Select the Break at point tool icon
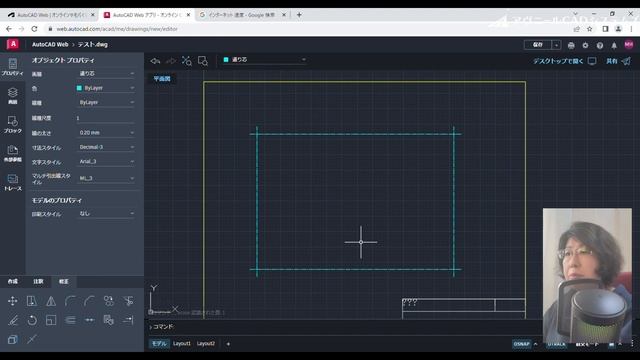The width and height of the screenshot is (640, 360). coord(89,320)
